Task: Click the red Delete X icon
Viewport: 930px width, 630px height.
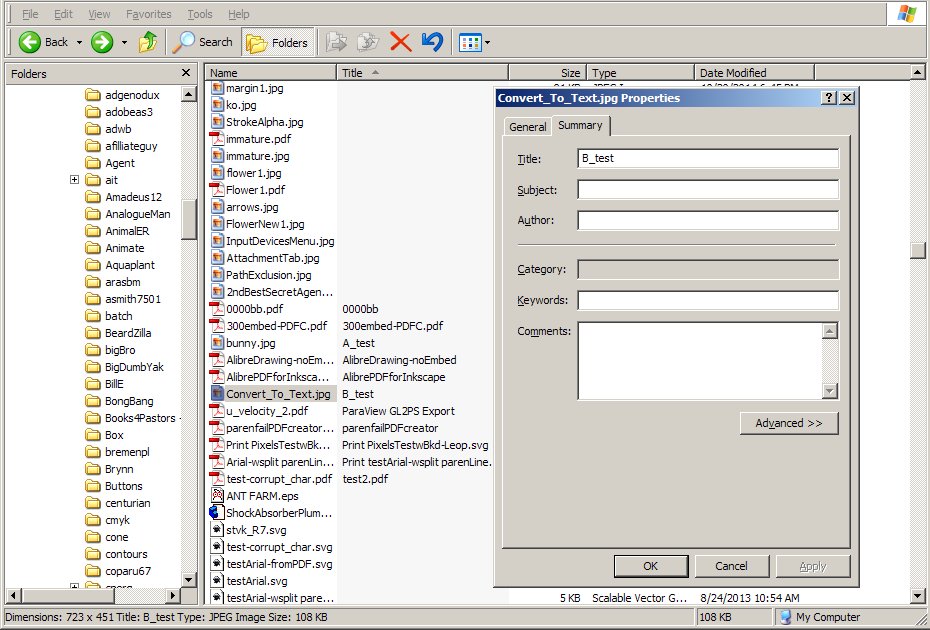Action: (400, 42)
